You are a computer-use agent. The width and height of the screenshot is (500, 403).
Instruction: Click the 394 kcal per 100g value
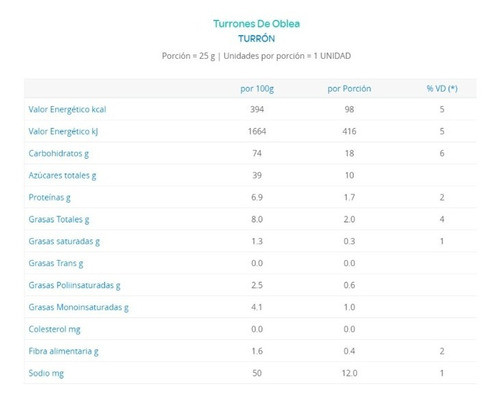pos(257,109)
